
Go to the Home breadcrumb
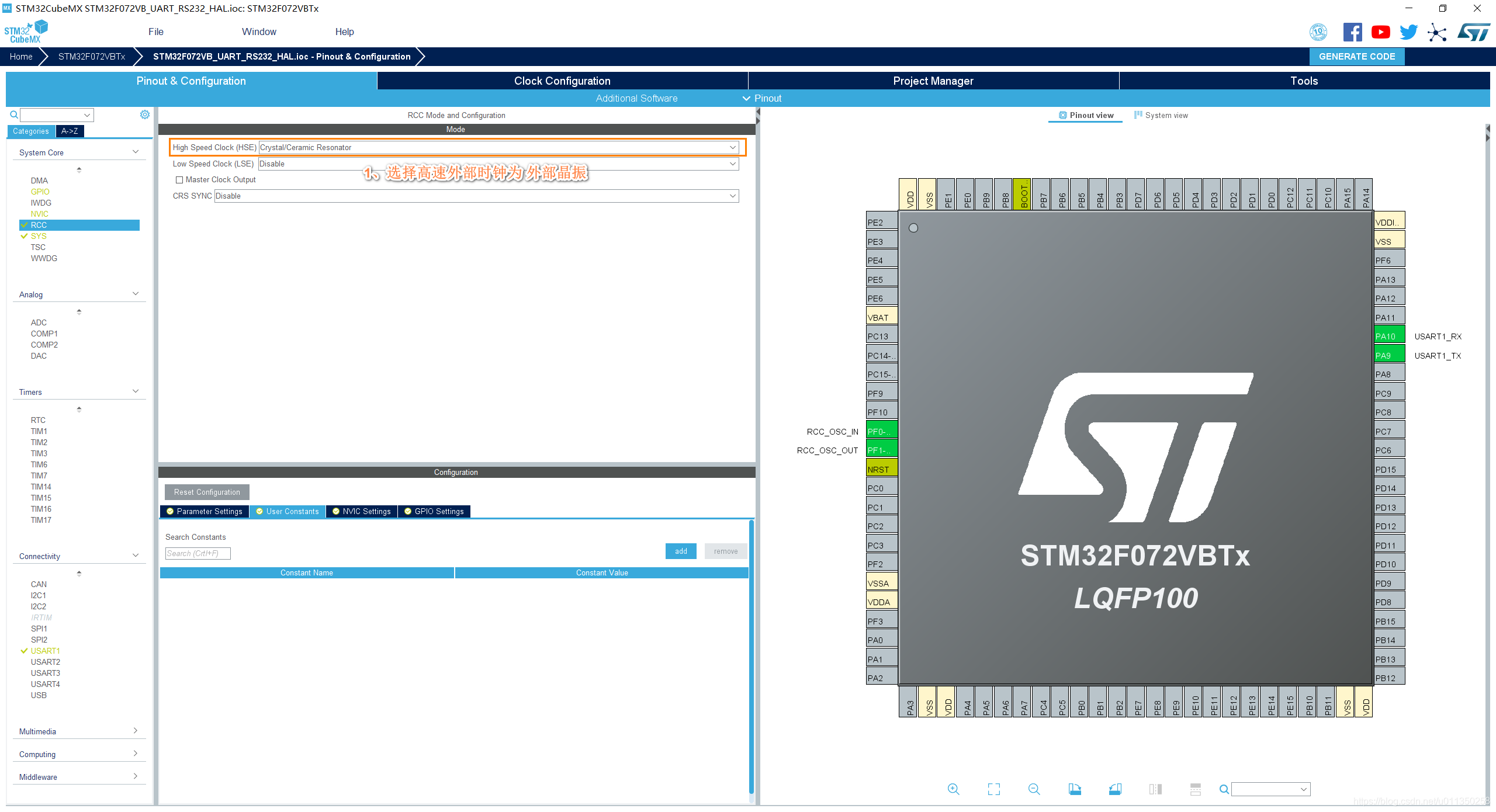click(21, 57)
